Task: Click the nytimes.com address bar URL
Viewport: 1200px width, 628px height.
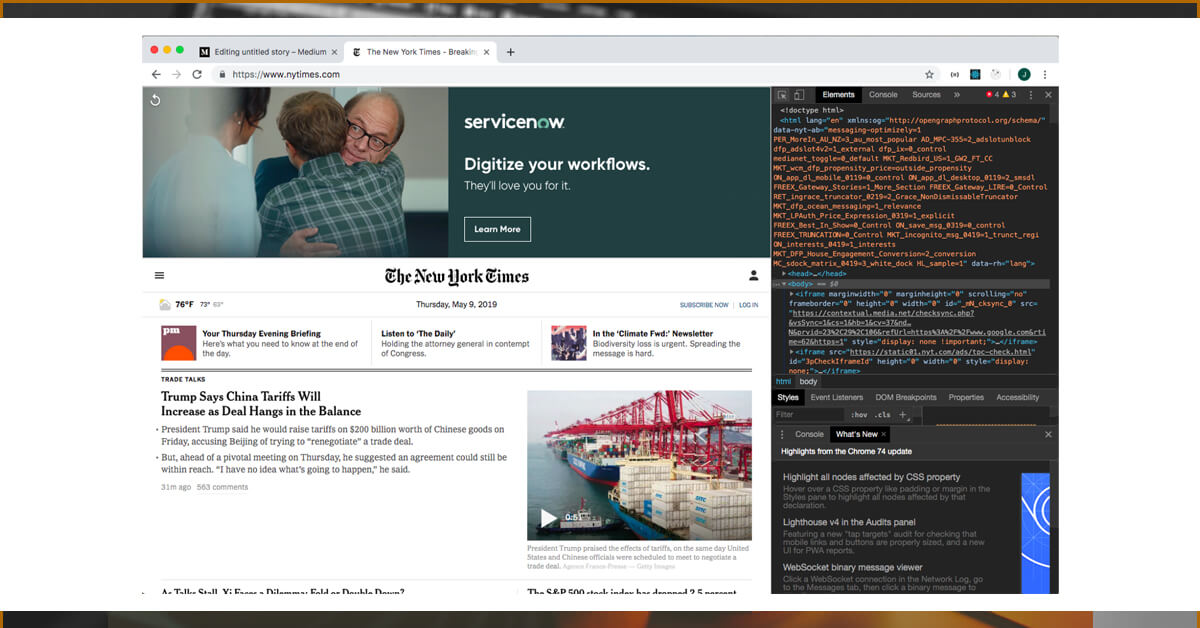Action: (x=286, y=74)
